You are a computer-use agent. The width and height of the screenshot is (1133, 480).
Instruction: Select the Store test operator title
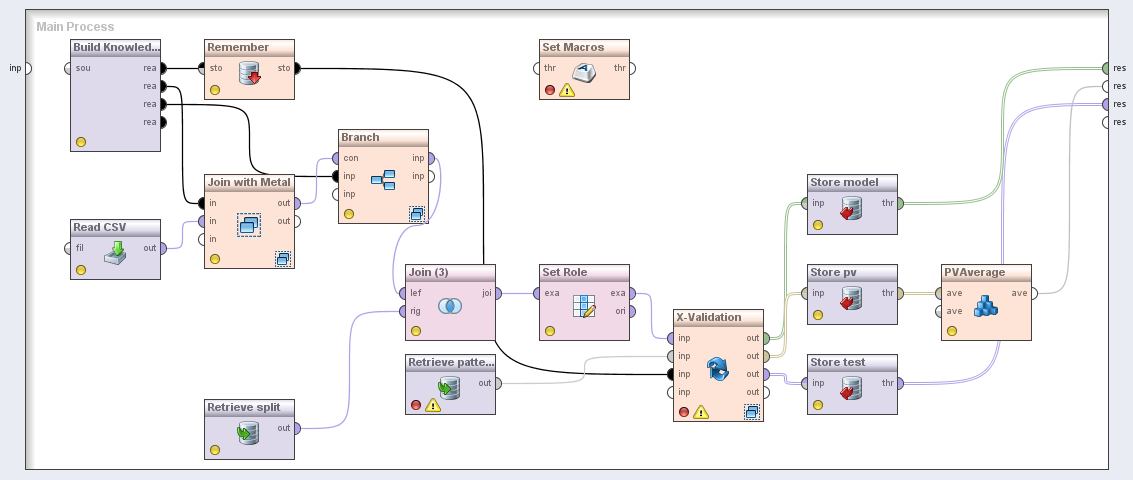pyautogui.click(x=838, y=362)
